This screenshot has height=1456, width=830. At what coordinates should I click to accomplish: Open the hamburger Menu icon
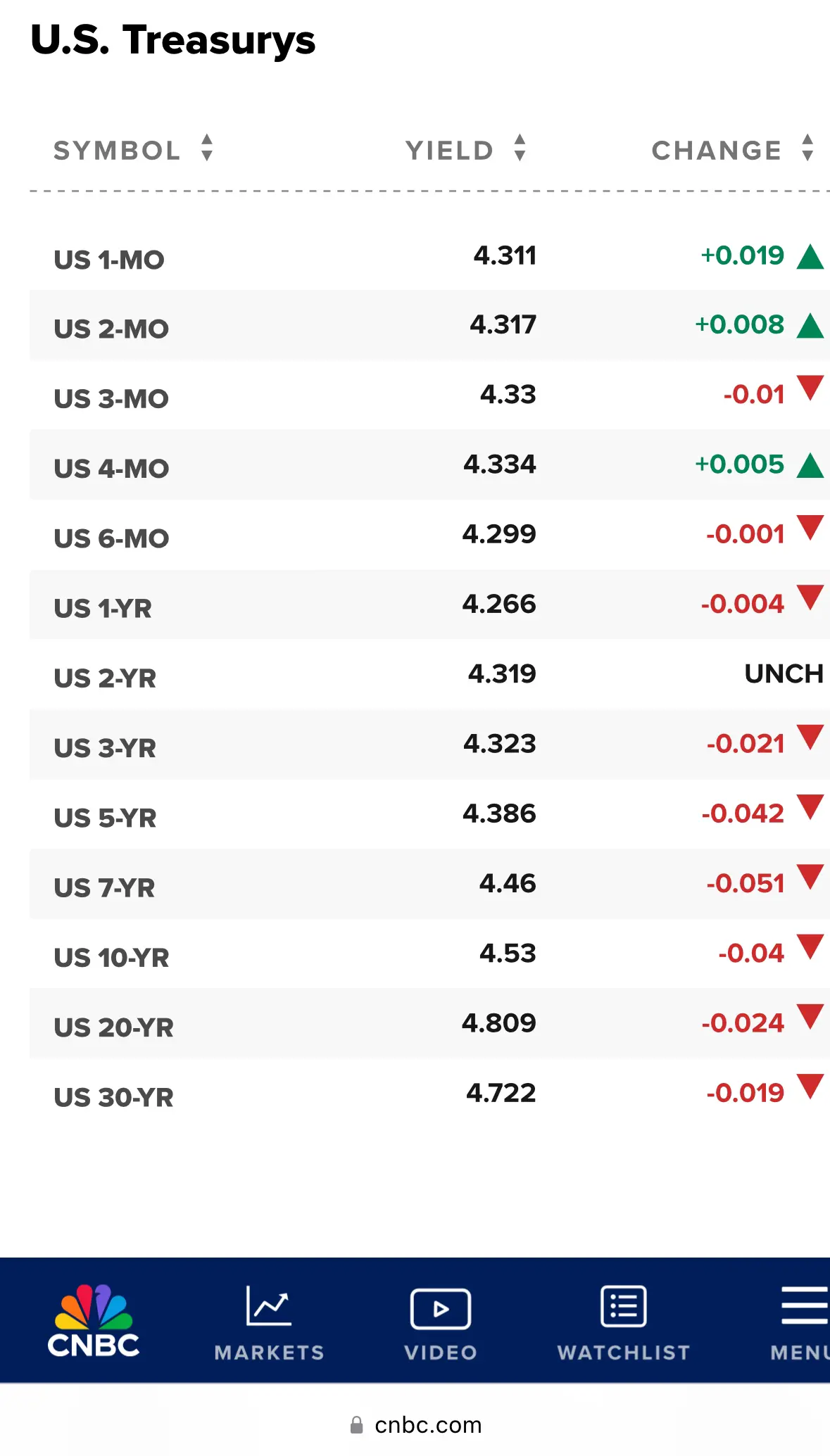tap(805, 1305)
